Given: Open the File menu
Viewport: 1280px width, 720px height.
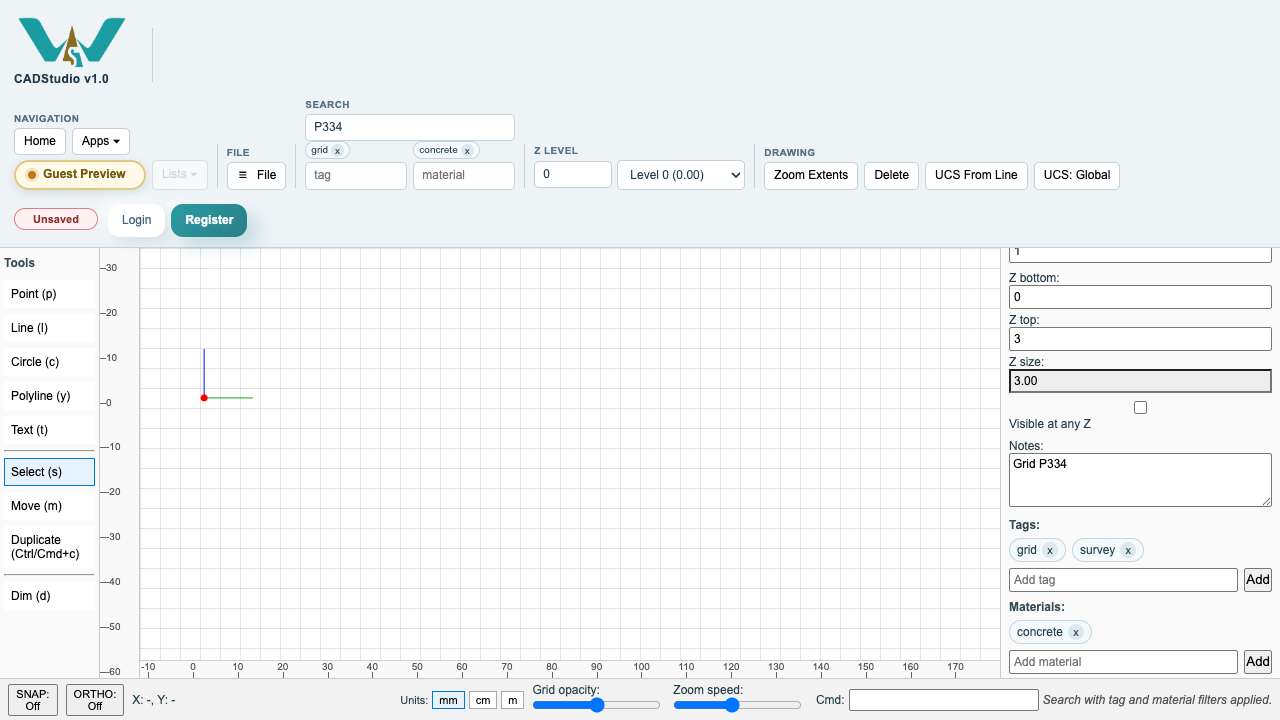Looking at the screenshot, I should pyautogui.click(x=256, y=175).
